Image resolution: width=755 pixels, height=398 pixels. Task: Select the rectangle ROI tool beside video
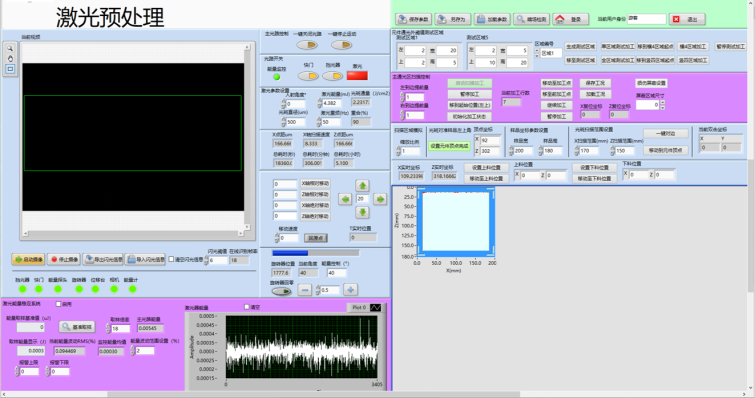tap(10, 69)
